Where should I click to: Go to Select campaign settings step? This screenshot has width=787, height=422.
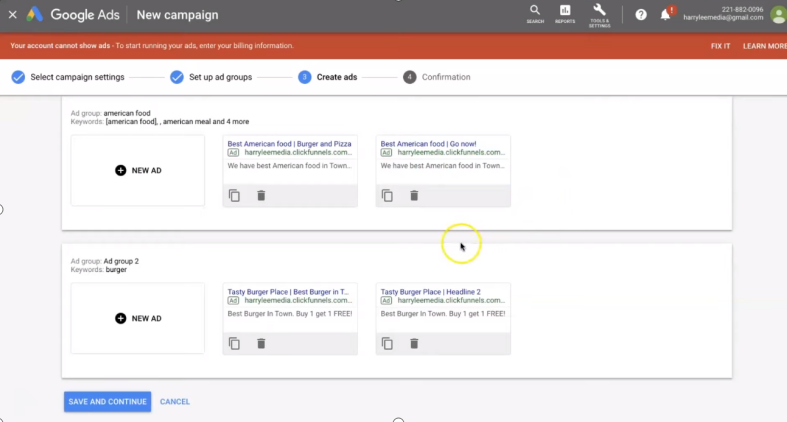point(67,77)
